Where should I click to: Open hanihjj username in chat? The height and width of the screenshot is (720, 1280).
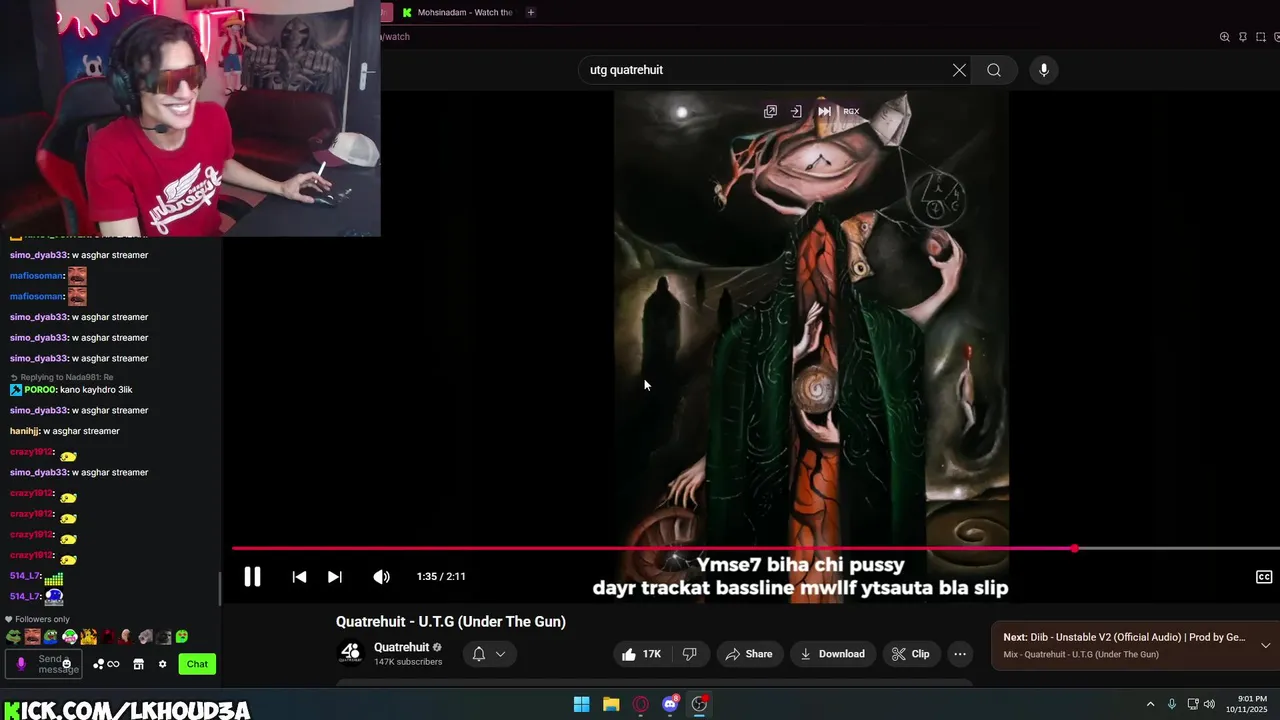(24, 431)
